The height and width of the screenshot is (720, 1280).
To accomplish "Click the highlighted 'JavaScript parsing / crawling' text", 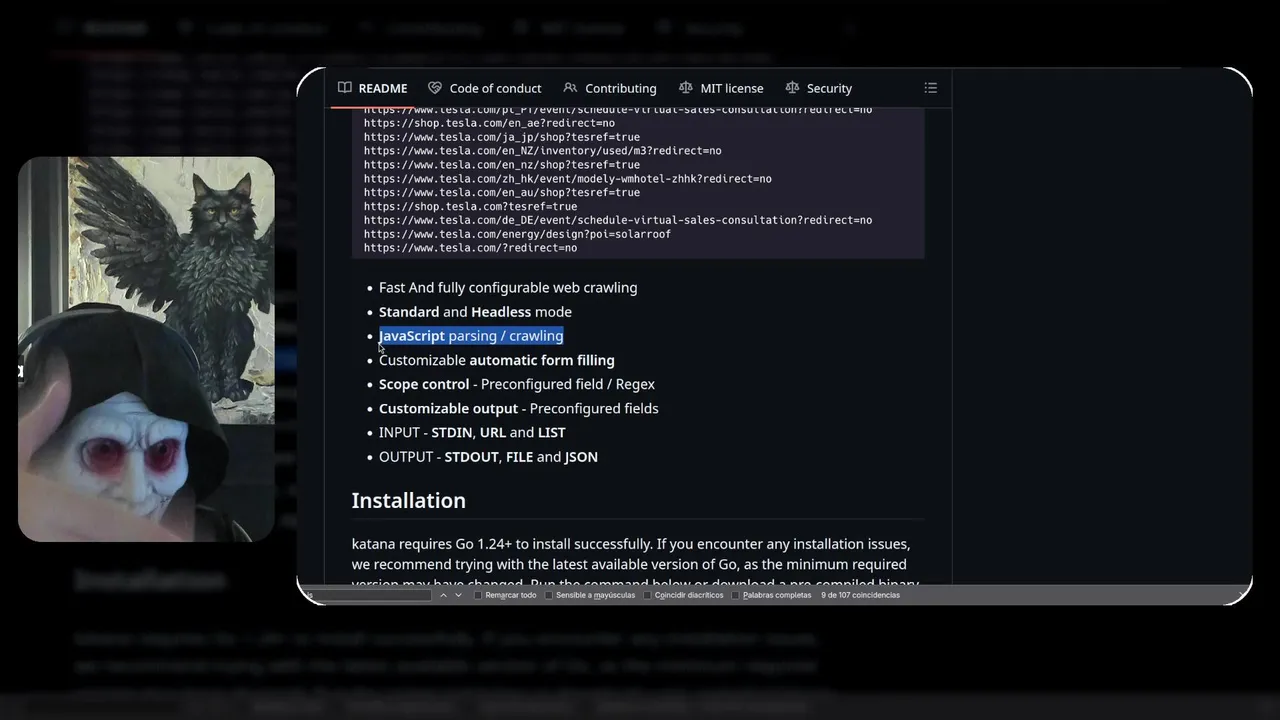I will tap(471, 336).
